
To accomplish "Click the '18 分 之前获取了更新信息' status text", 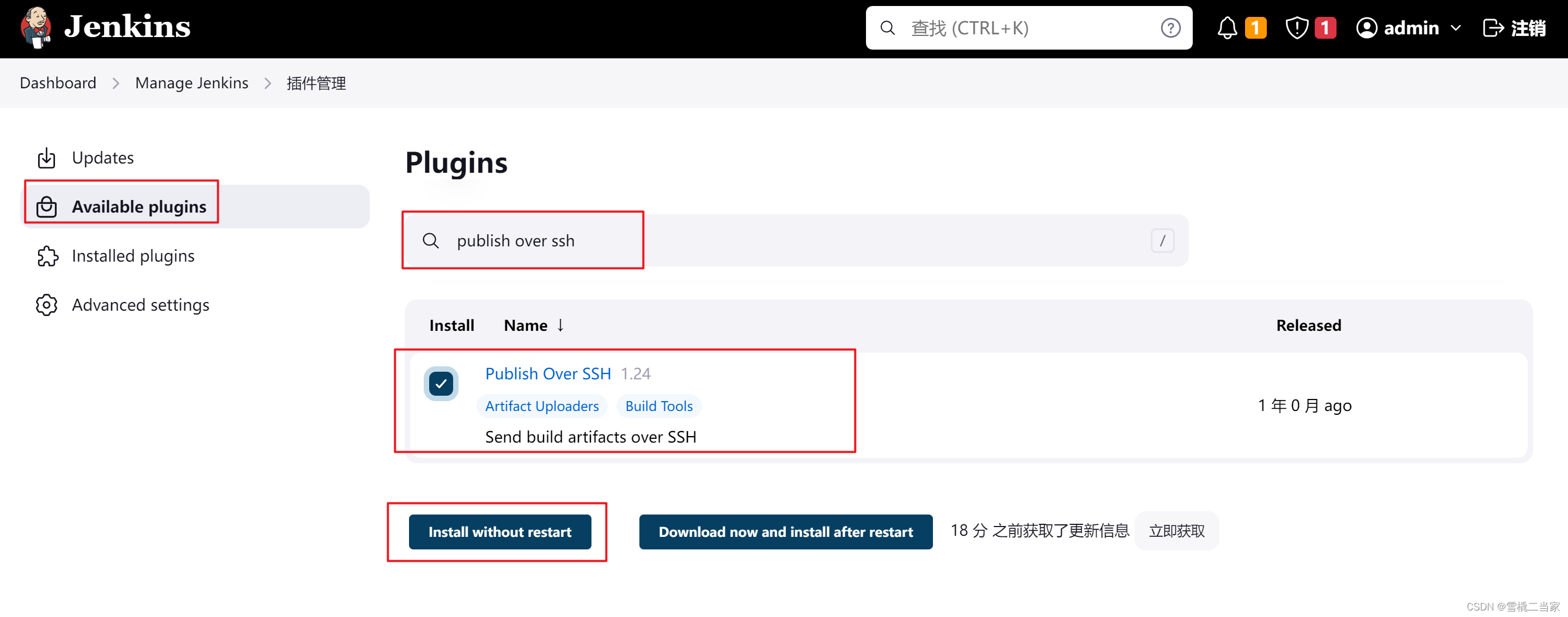I will pos(1040,531).
